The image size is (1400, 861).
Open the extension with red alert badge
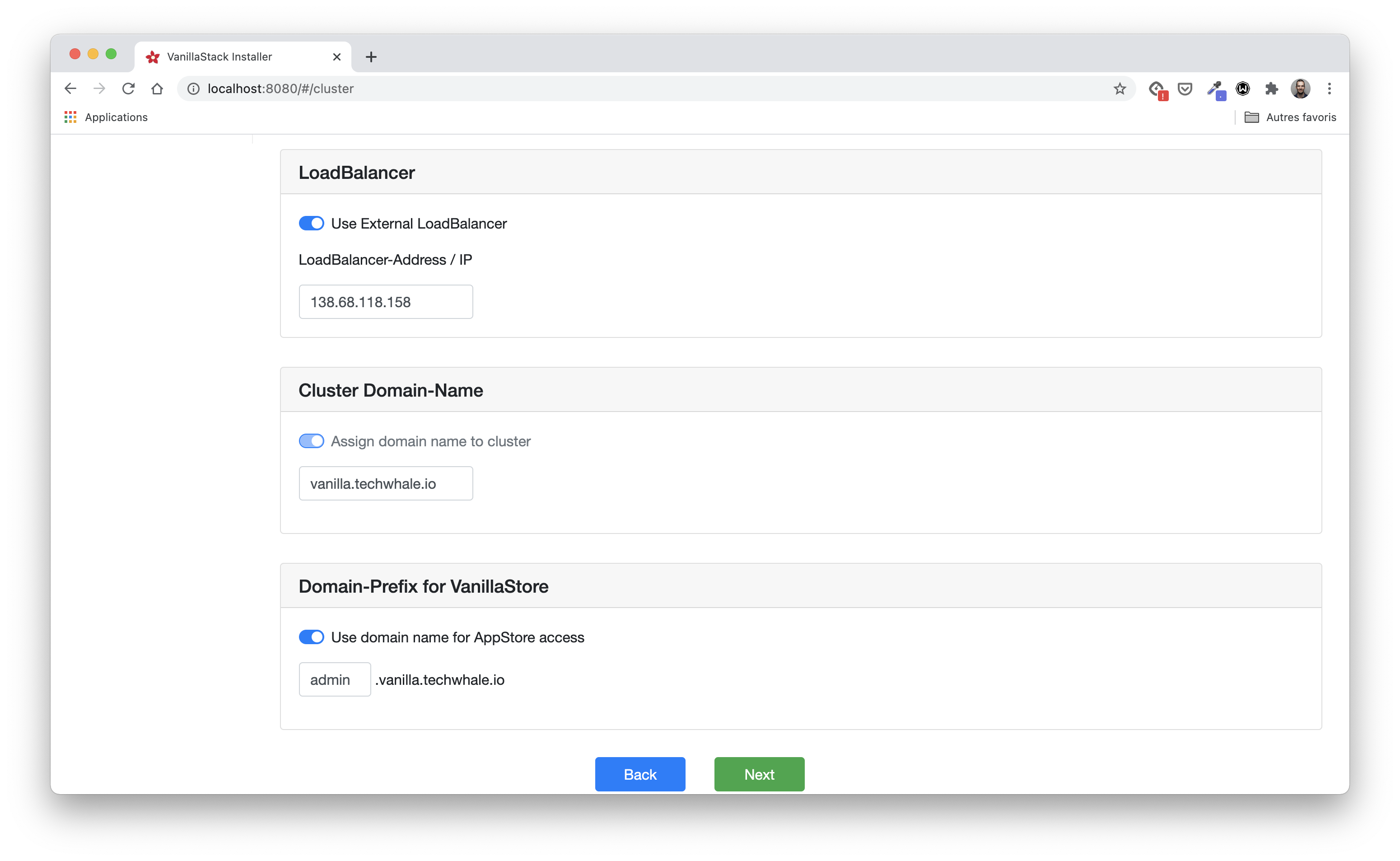[1157, 89]
